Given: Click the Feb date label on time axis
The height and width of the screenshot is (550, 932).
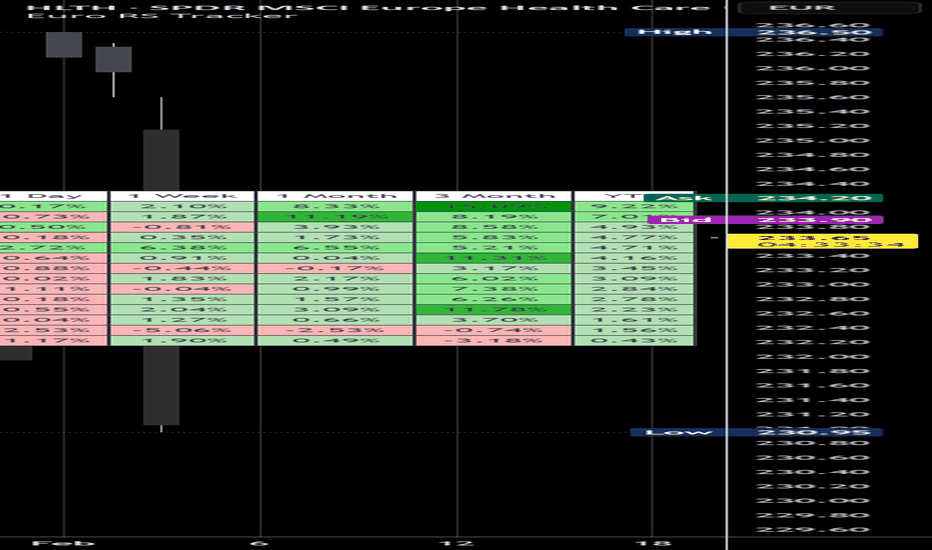Looking at the screenshot, I should (x=63, y=543).
